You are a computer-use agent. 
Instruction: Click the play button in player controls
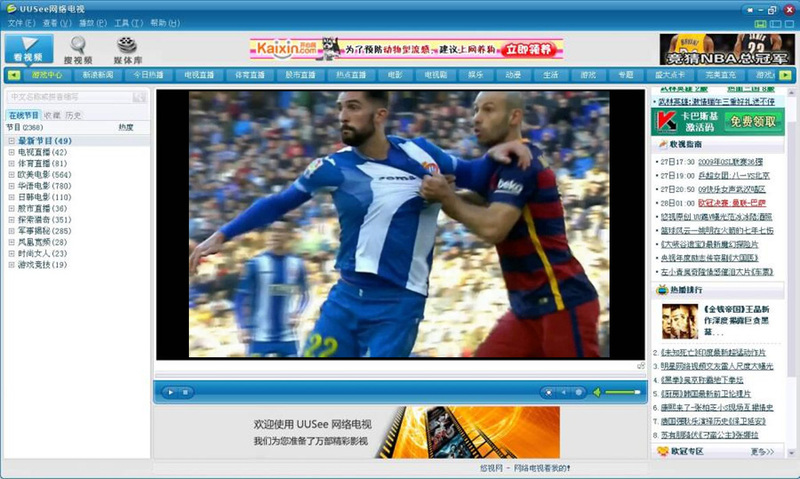point(170,392)
